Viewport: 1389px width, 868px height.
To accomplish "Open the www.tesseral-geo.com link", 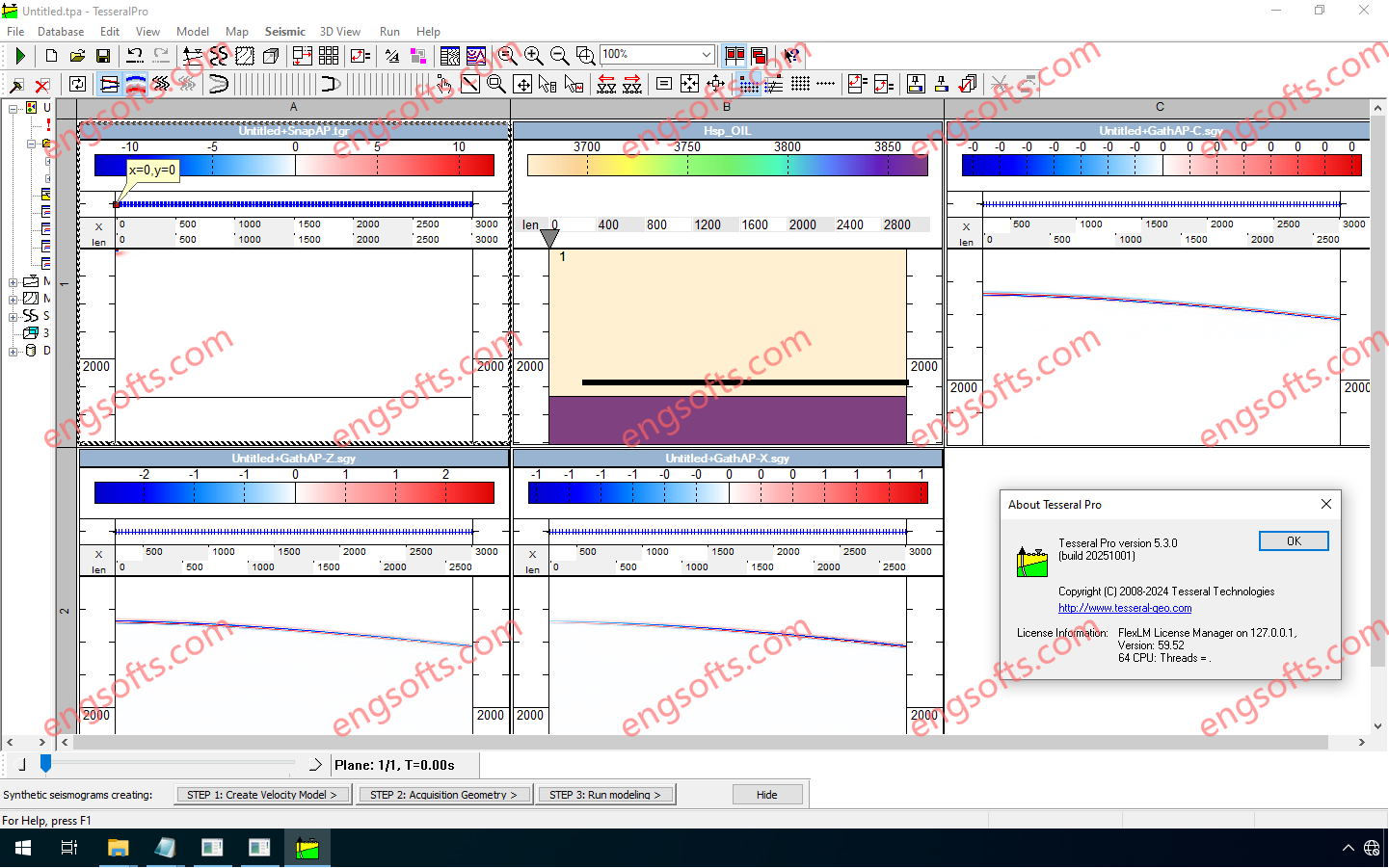I will pyautogui.click(x=1124, y=608).
